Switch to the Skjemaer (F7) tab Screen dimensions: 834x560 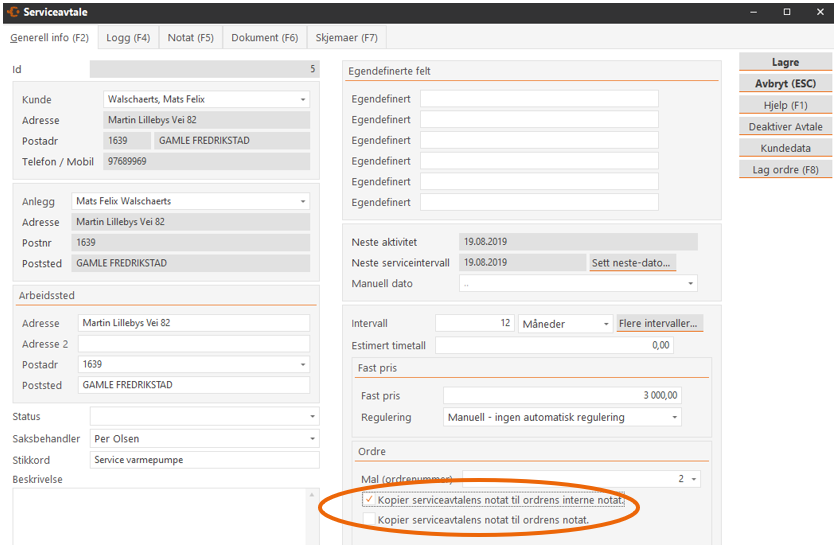point(346,38)
